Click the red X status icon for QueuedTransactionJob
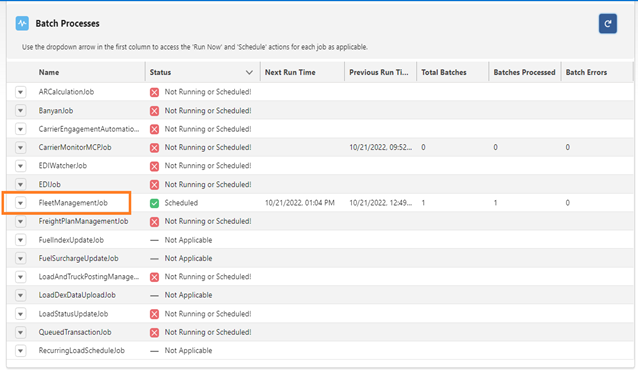The width and height of the screenshot is (638, 373). tap(154, 332)
